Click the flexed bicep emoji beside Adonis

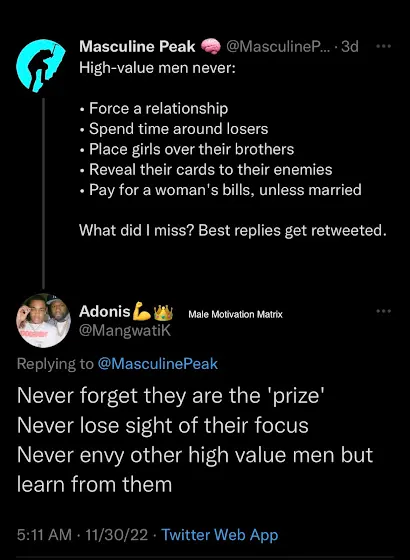[142, 311]
